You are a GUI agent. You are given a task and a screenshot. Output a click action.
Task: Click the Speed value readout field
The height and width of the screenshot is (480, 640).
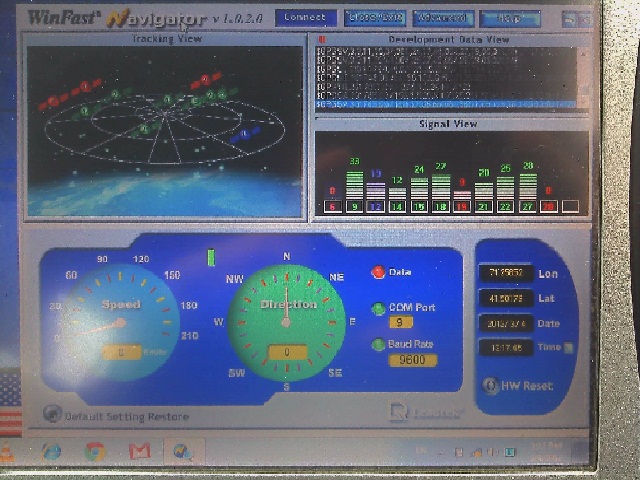(x=122, y=352)
